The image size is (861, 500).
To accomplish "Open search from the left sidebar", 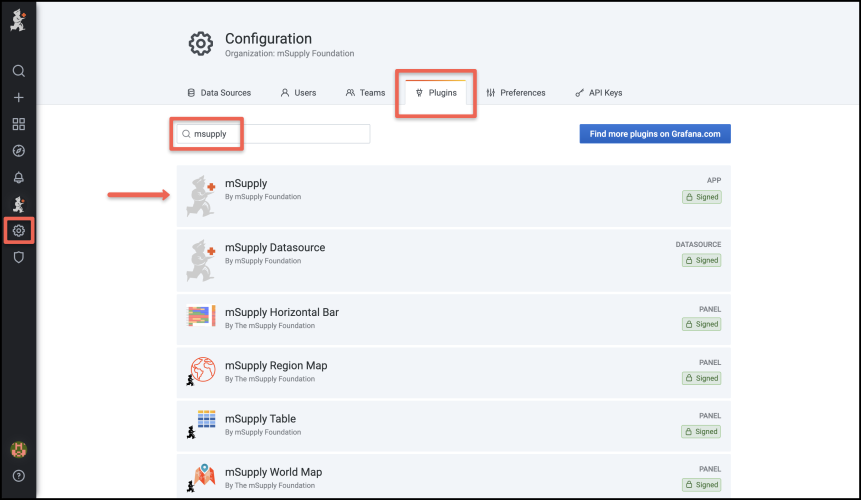I will pos(18,71).
